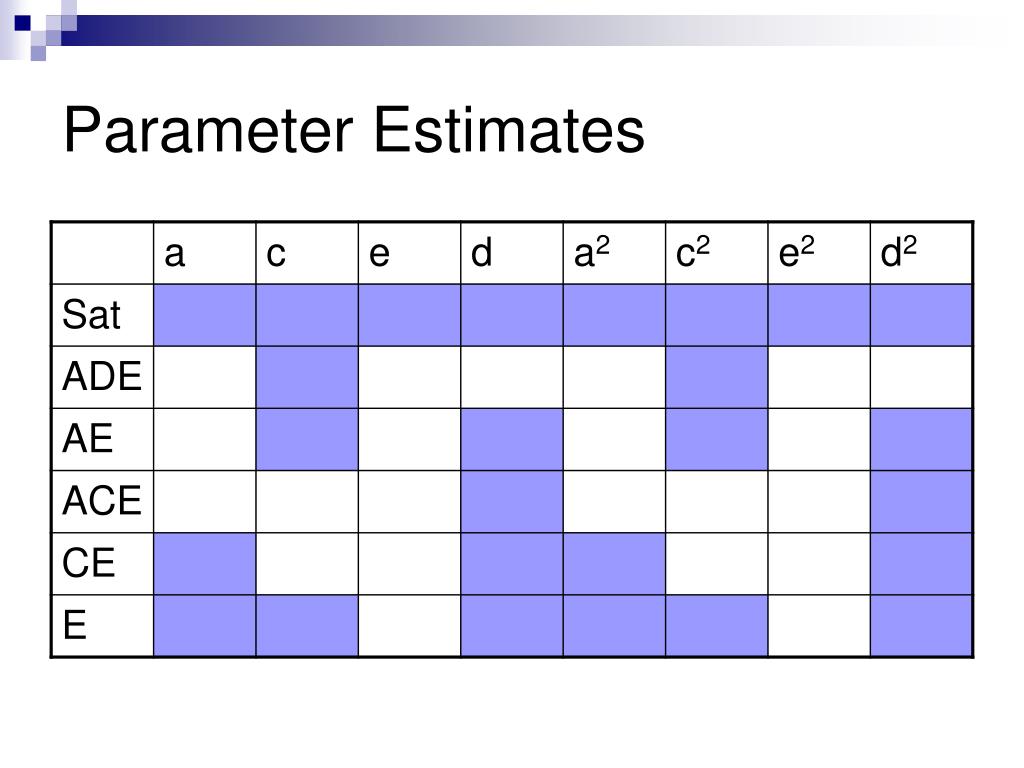Select the E row label
The height and width of the screenshot is (768, 1024).
click(x=74, y=625)
